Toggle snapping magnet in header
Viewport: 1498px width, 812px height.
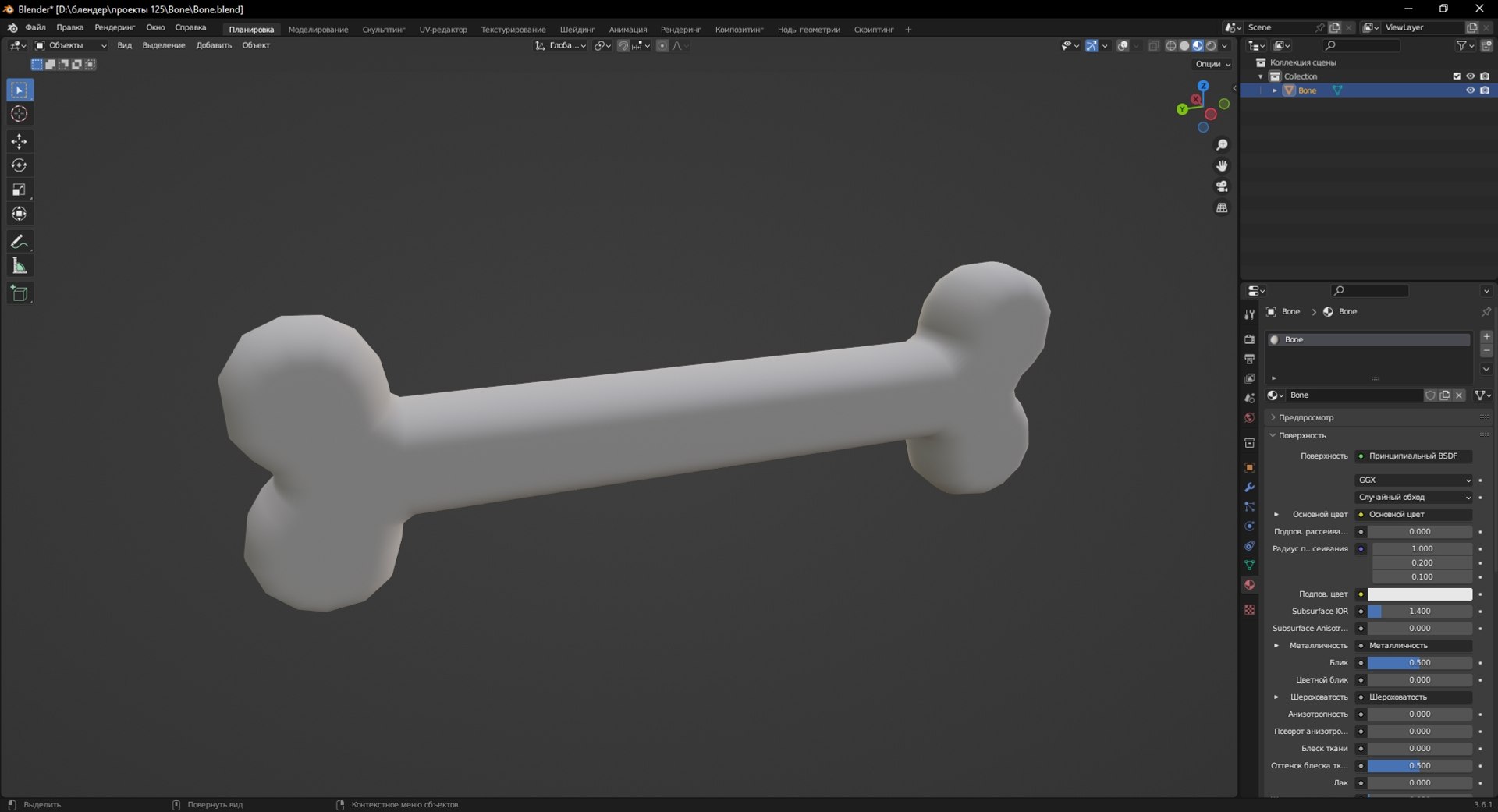click(x=623, y=46)
